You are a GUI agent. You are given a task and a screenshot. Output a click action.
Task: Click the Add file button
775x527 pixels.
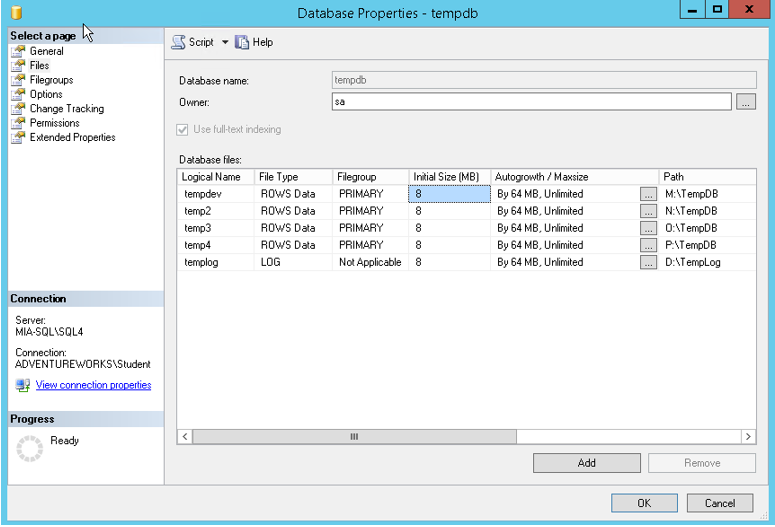[x=586, y=463]
